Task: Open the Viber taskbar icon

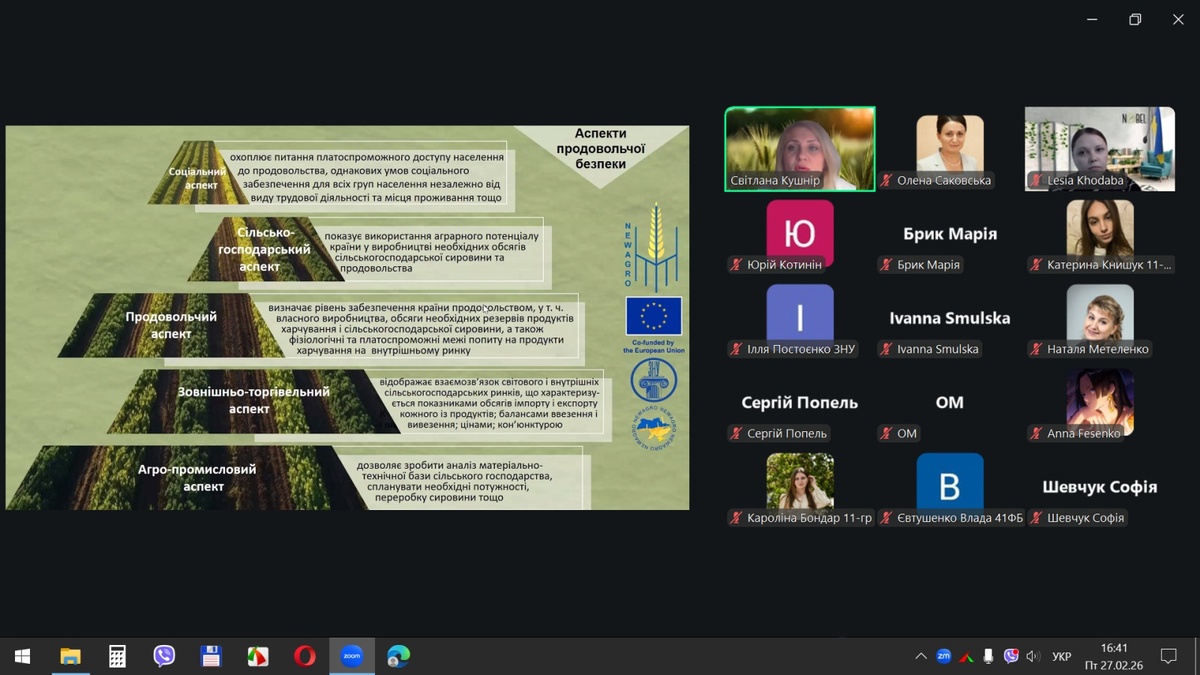Action: [164, 656]
